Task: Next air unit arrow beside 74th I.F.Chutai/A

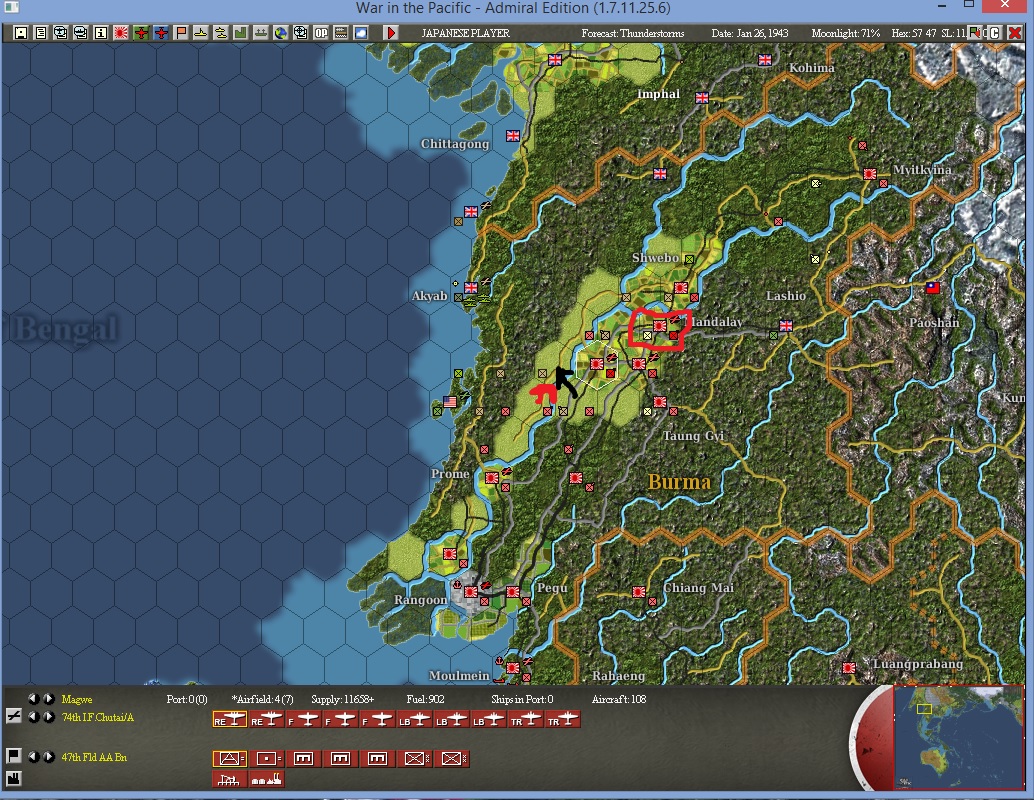Action: (48, 717)
